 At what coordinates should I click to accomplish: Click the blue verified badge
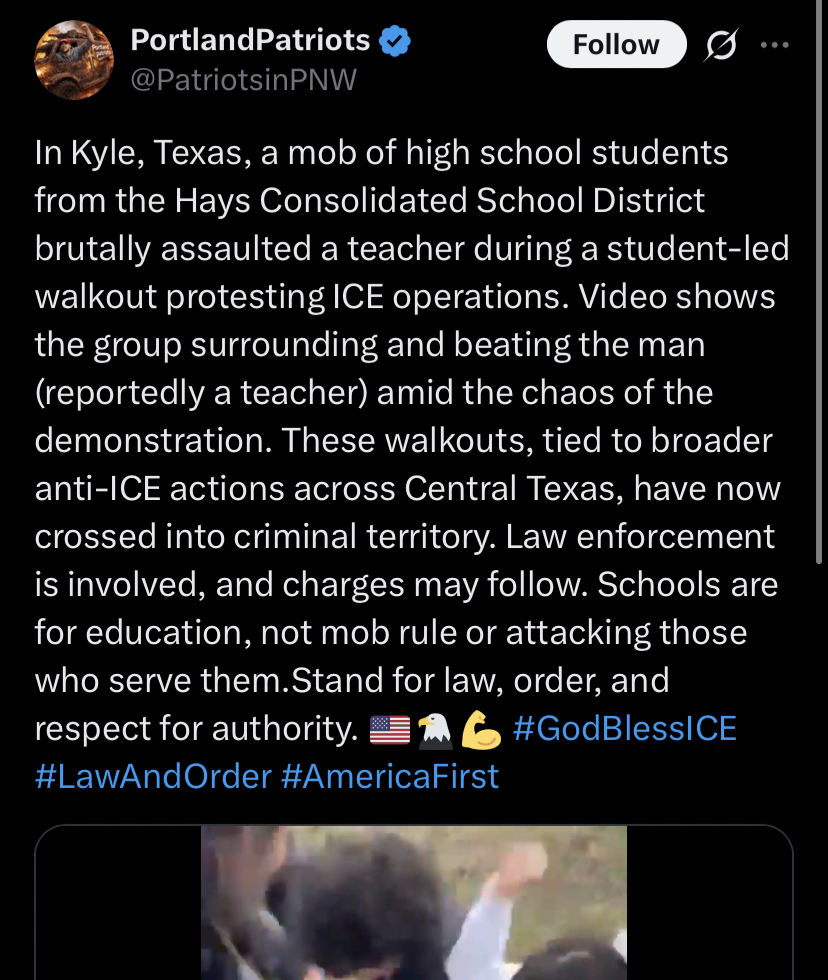[x=397, y=41]
